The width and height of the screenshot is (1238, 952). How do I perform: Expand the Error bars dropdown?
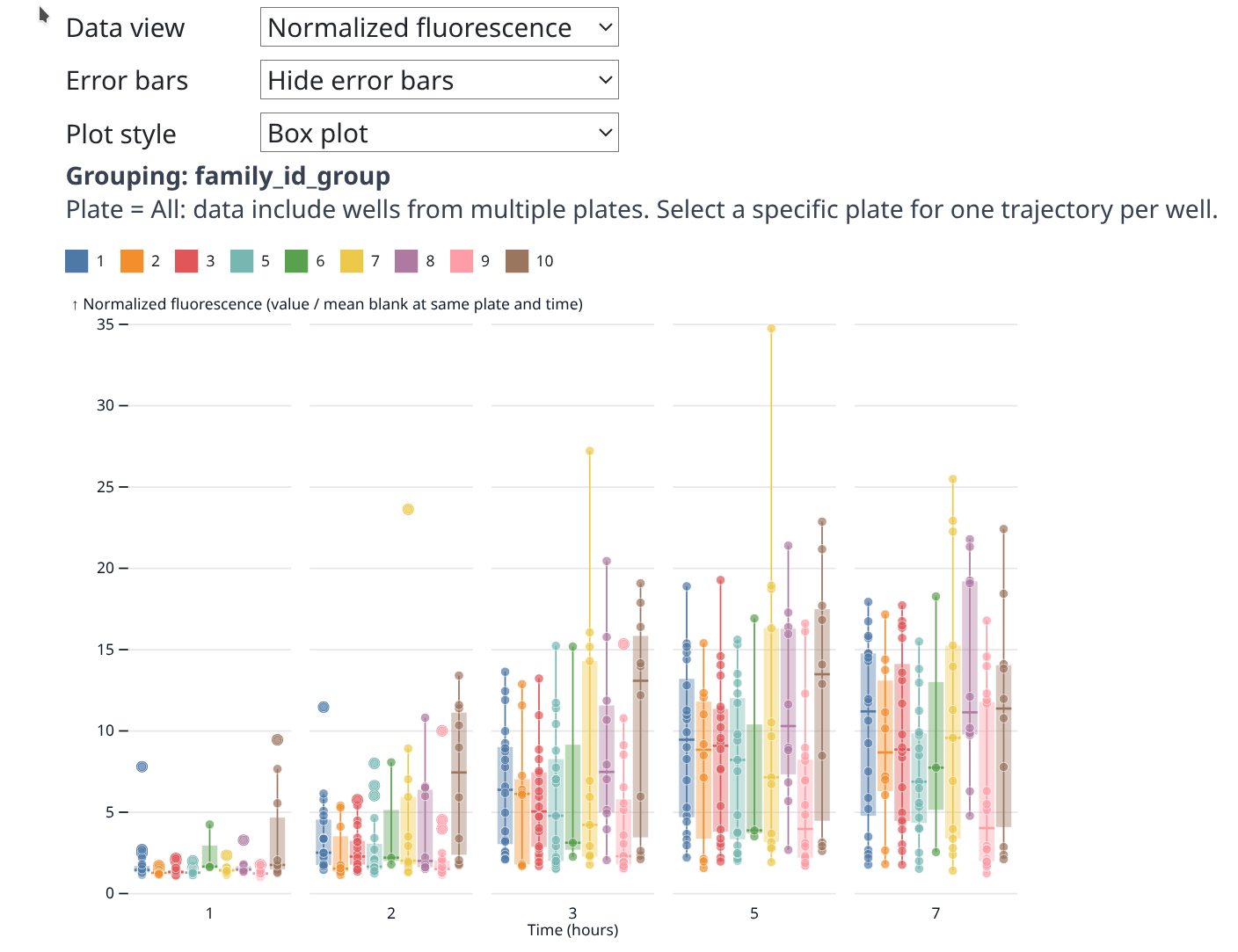(439, 80)
